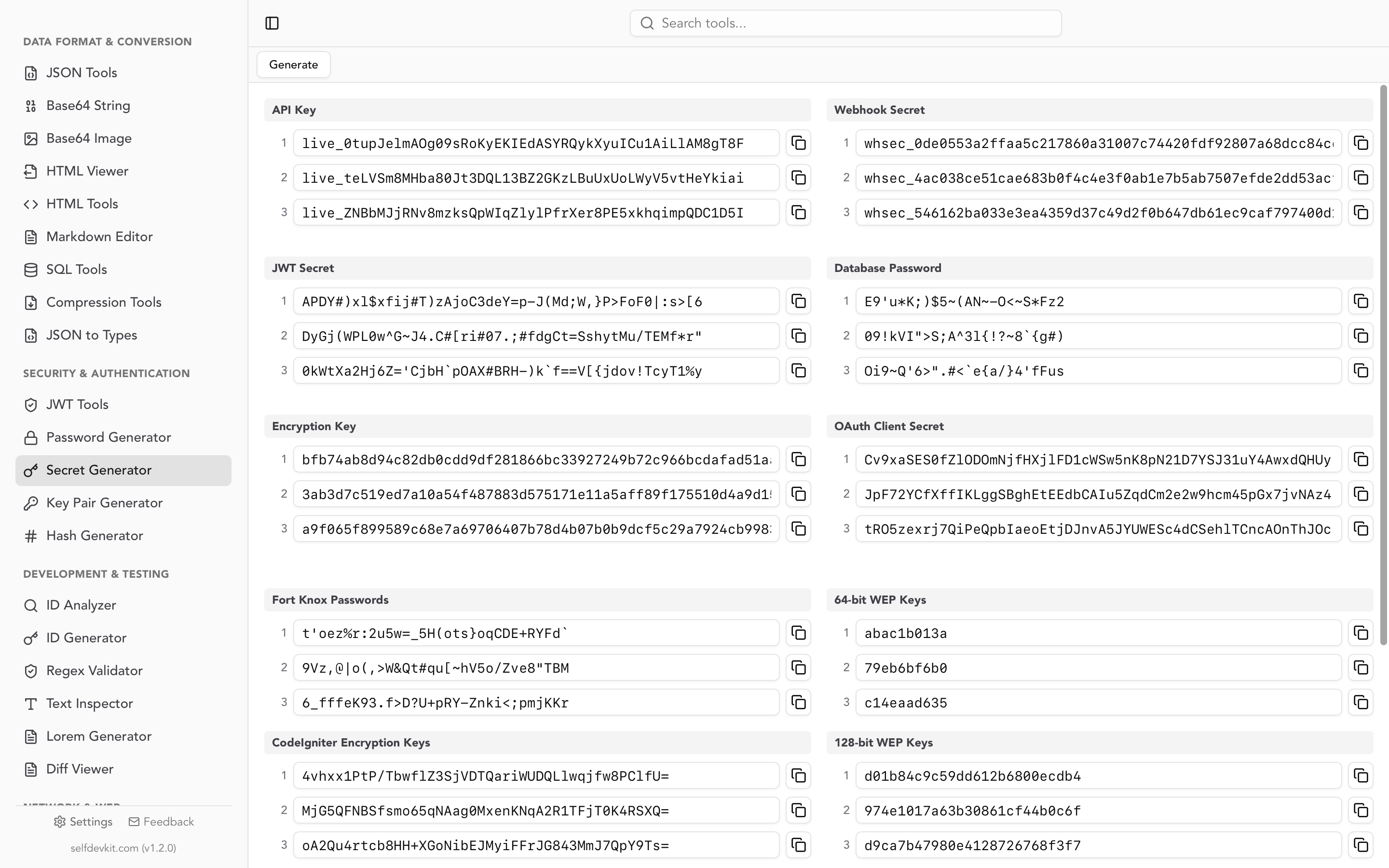Copy the second JWT Secret
This screenshot has height=868, width=1389.
798,336
